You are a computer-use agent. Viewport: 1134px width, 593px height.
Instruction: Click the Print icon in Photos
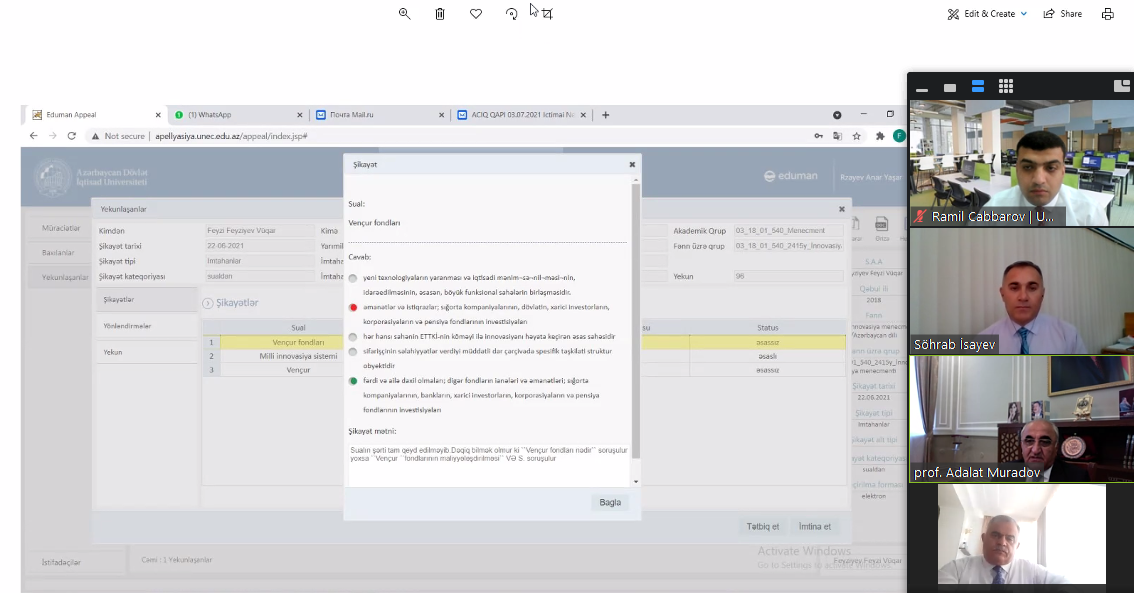pos(1107,14)
